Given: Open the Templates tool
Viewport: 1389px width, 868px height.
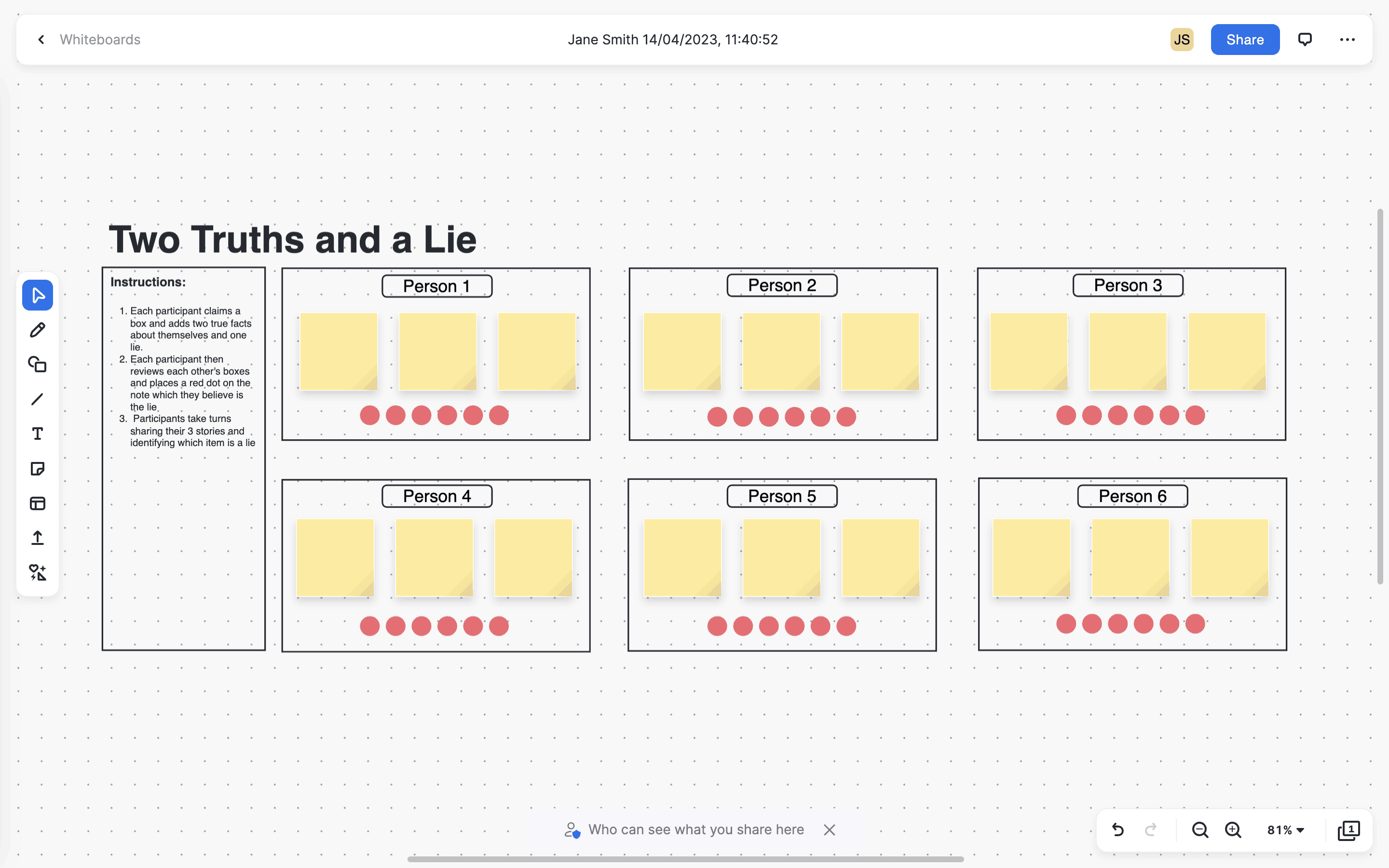Looking at the screenshot, I should (37, 503).
